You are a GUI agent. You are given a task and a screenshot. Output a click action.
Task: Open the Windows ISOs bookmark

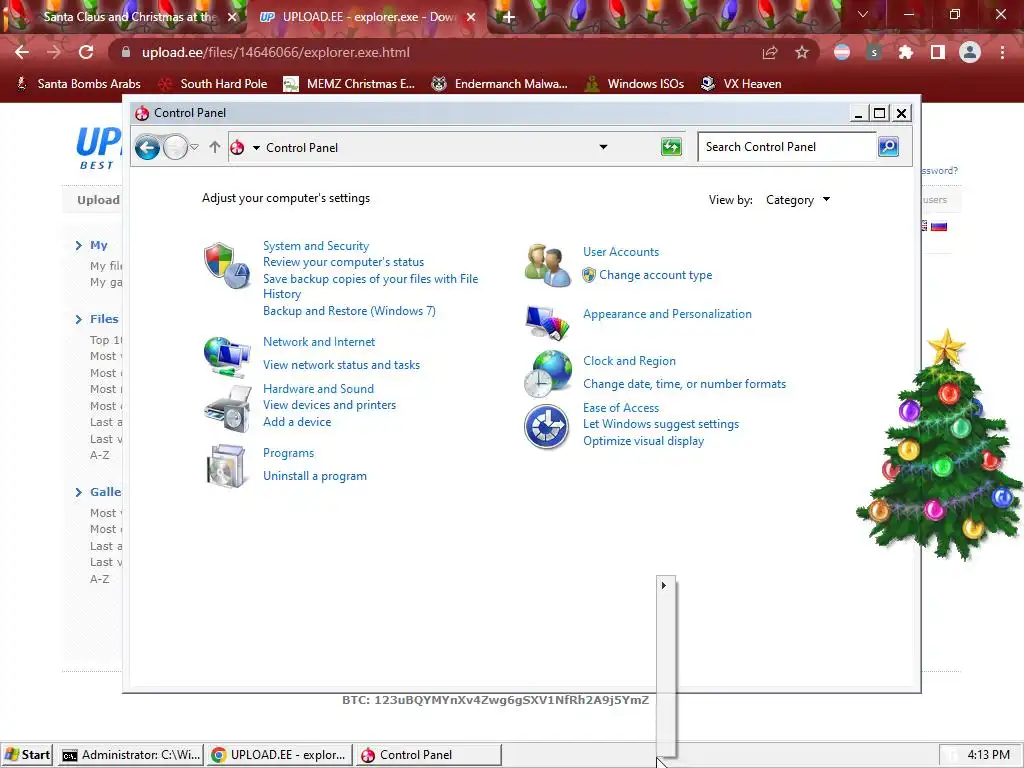634,84
